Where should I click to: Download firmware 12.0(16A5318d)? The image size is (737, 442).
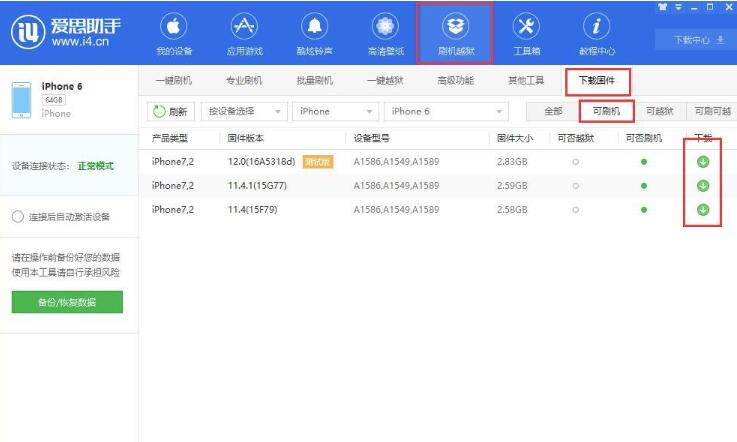[x=703, y=162]
